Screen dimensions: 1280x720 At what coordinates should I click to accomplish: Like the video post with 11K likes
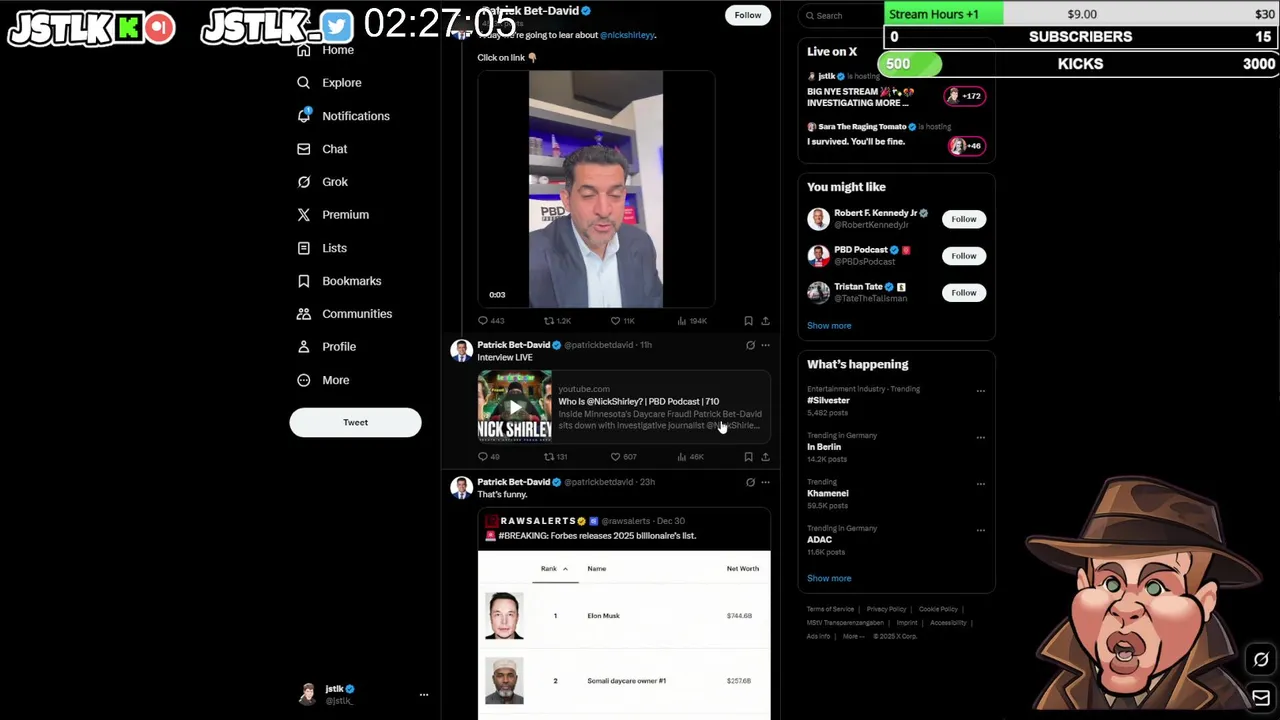click(622, 321)
